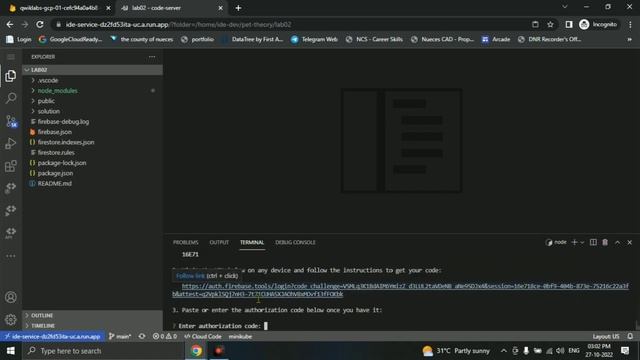
Task: Expand the public folder
Action: coord(93,101)
